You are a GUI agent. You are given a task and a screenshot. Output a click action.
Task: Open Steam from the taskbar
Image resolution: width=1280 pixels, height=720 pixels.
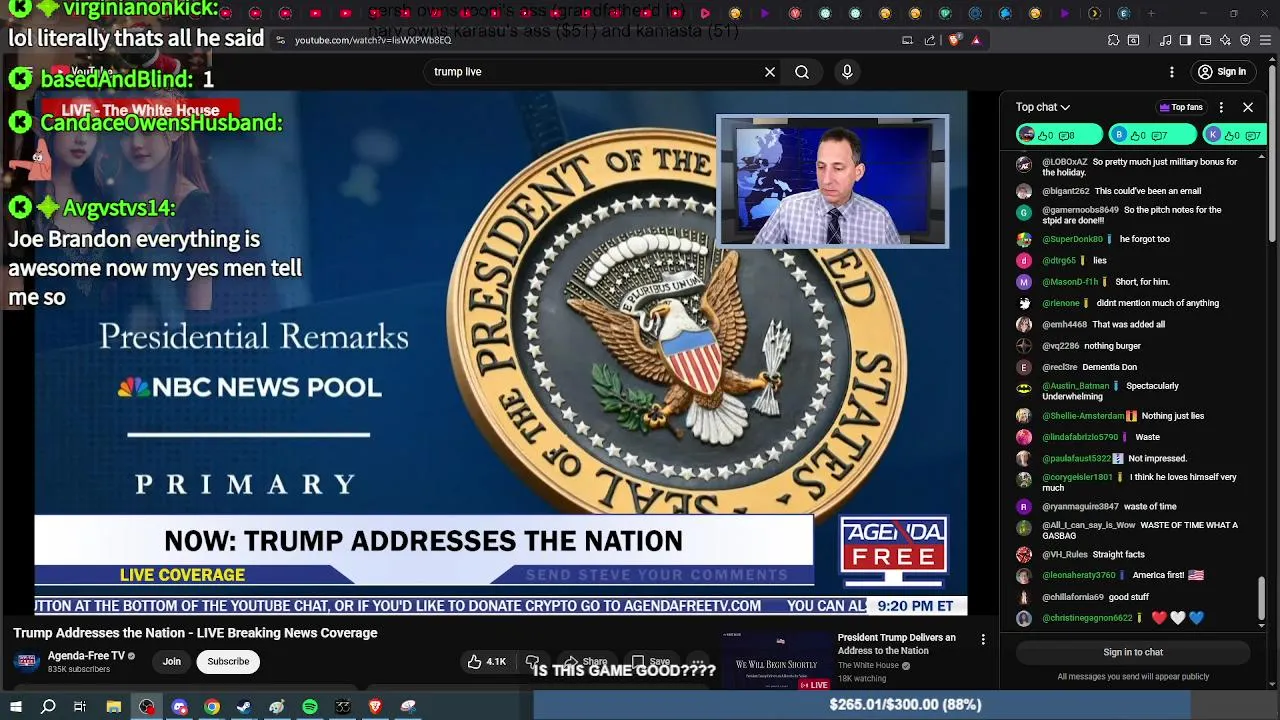pos(244,706)
